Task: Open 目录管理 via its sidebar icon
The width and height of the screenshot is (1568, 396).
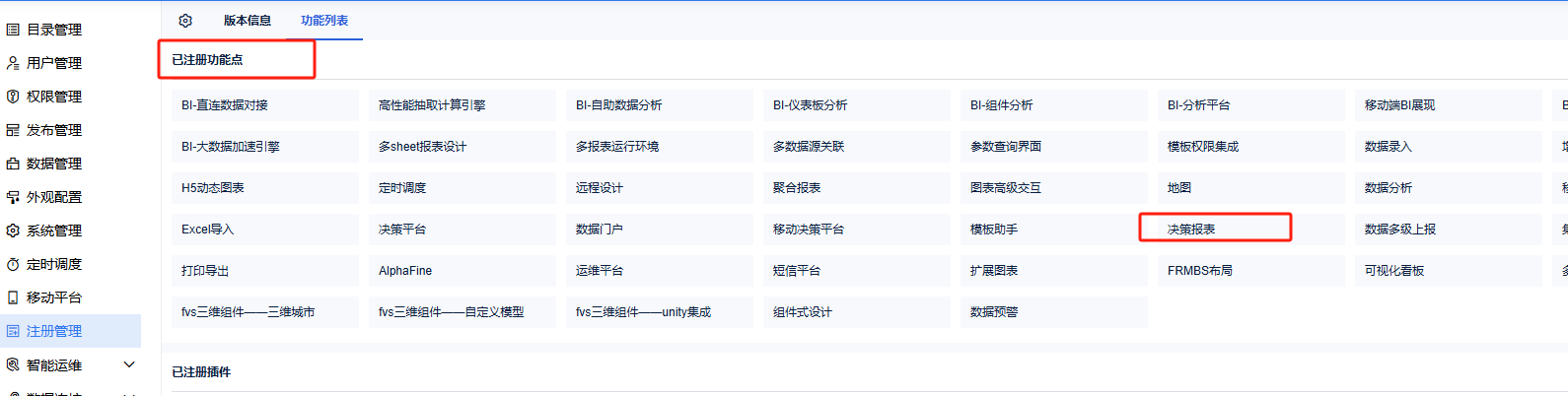Action: (13, 30)
